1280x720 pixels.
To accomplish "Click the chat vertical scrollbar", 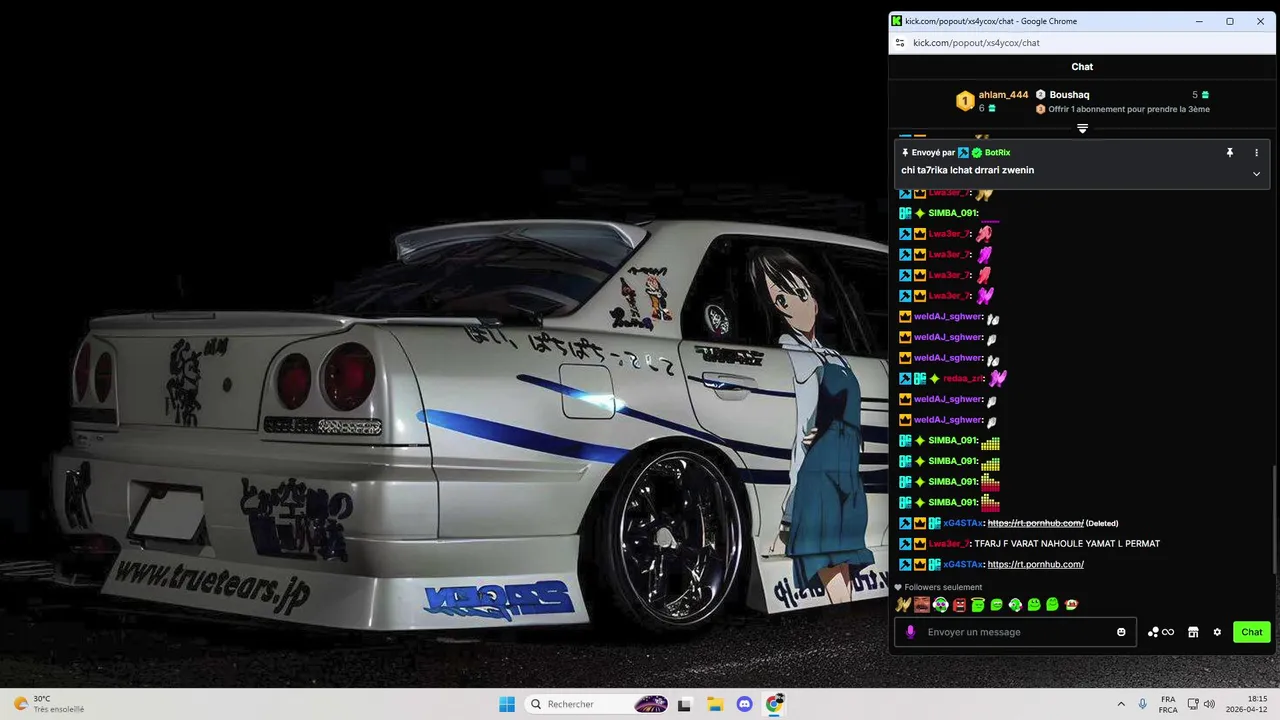I will pos(1273,520).
